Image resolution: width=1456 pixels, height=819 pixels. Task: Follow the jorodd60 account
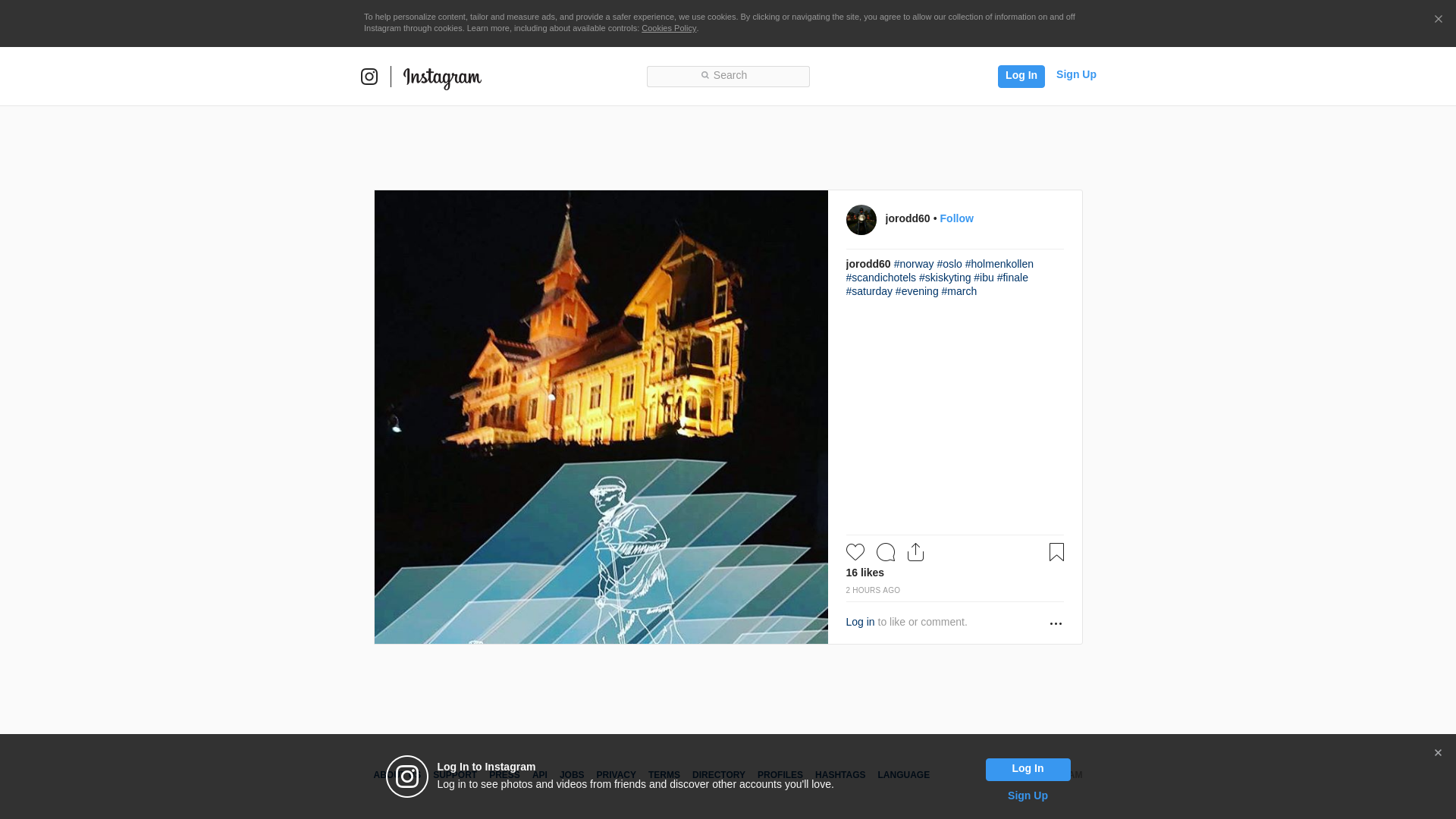pyautogui.click(x=956, y=218)
